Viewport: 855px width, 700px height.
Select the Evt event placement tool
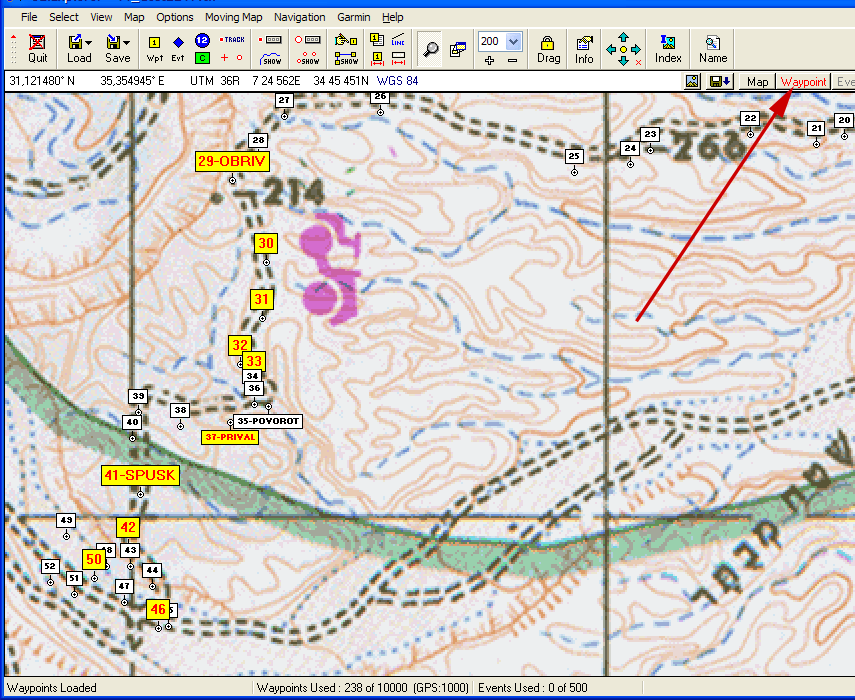click(178, 49)
